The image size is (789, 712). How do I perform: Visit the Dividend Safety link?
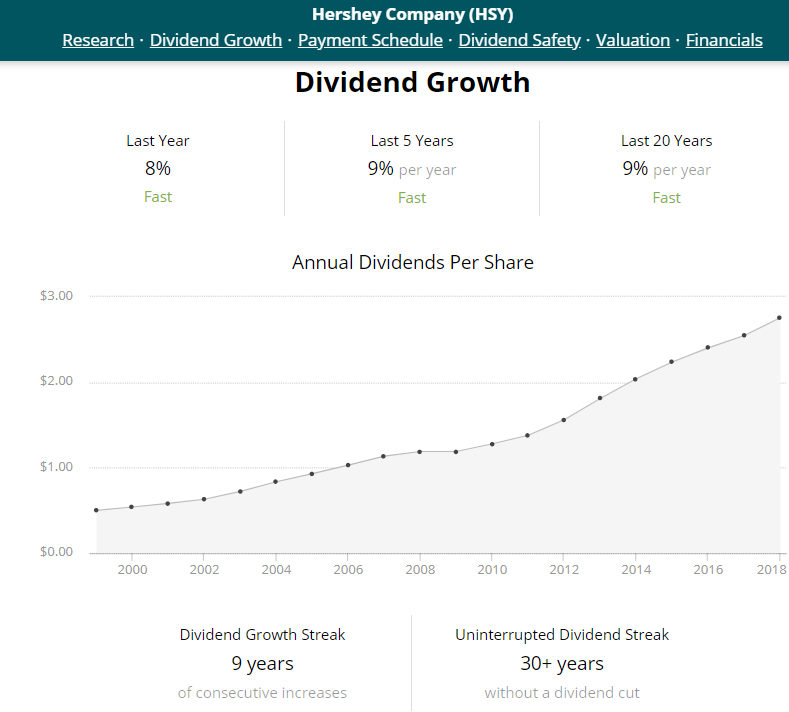tap(519, 40)
